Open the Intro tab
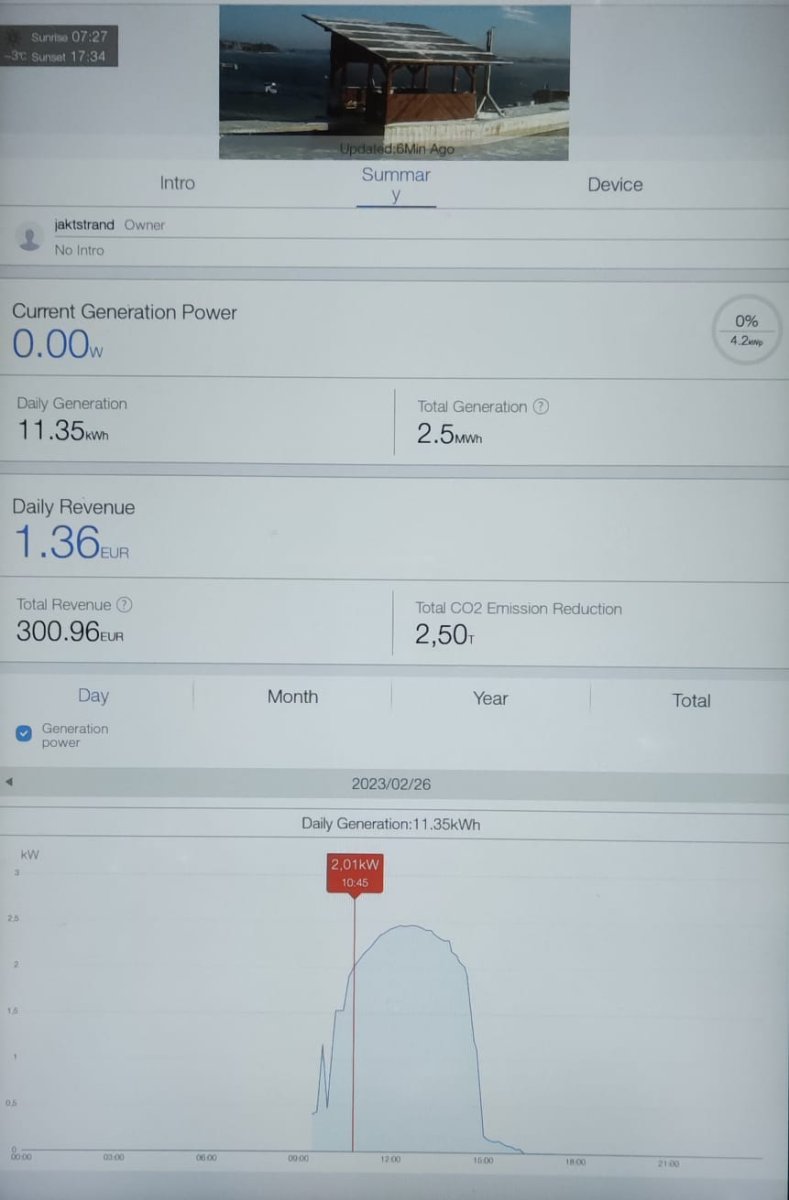The image size is (789, 1200). coord(177,183)
